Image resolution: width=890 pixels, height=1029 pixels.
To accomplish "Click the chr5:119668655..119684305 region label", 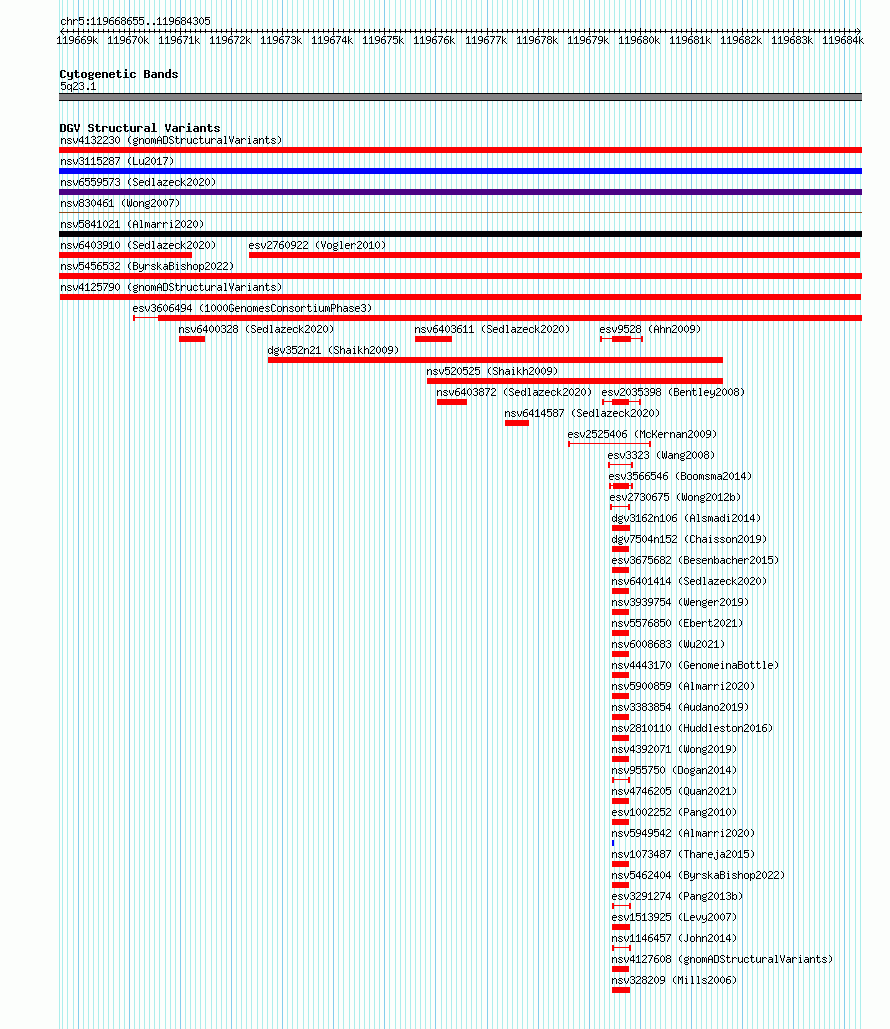I will pyautogui.click(x=135, y=21).
